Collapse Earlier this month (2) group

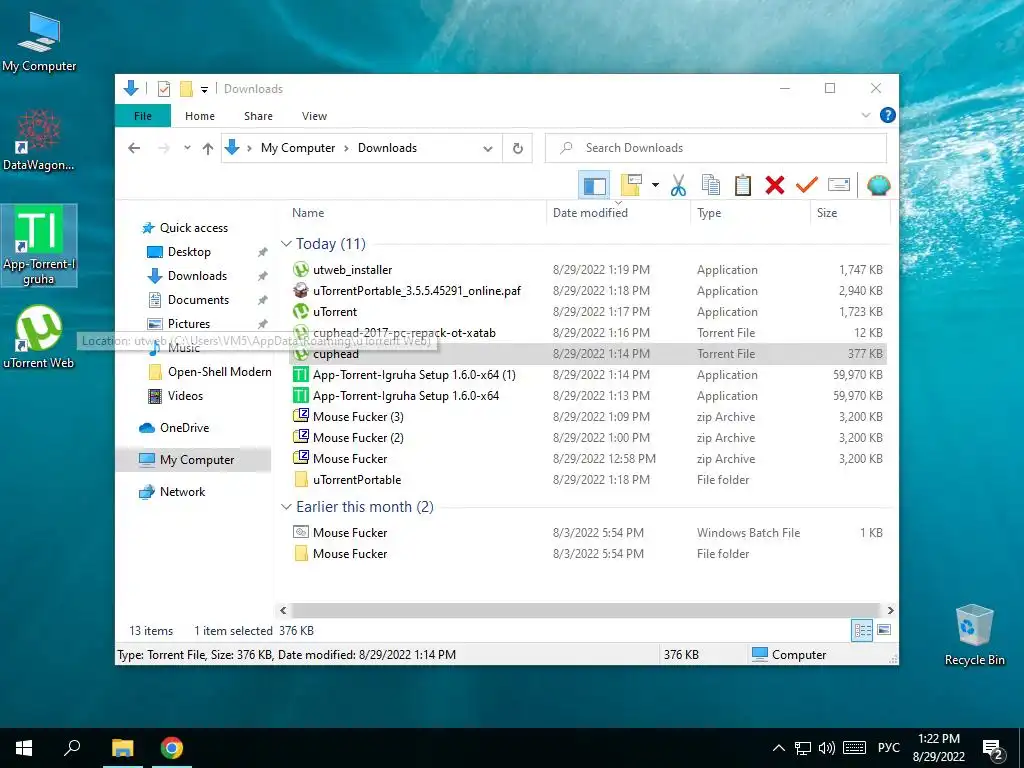286,507
